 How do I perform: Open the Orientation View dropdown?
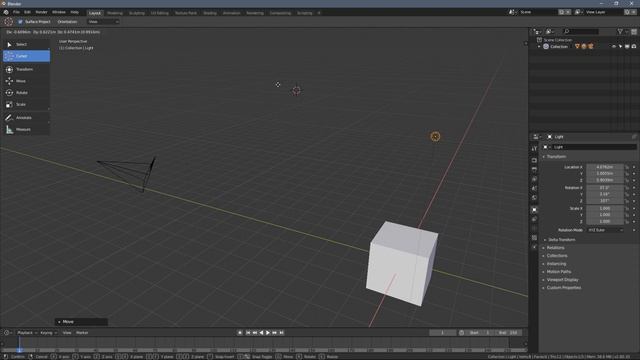pyautogui.click(x=103, y=22)
